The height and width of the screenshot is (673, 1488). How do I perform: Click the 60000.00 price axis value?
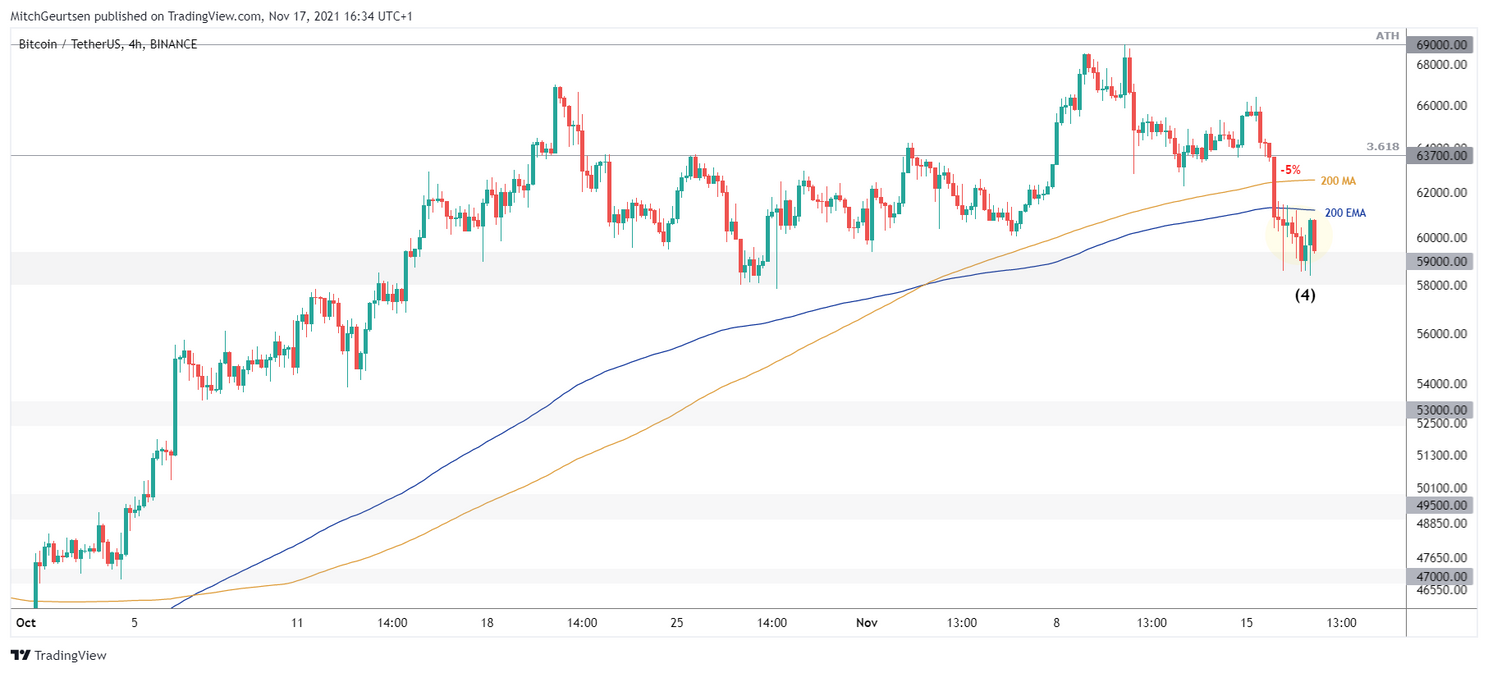tap(1441, 238)
